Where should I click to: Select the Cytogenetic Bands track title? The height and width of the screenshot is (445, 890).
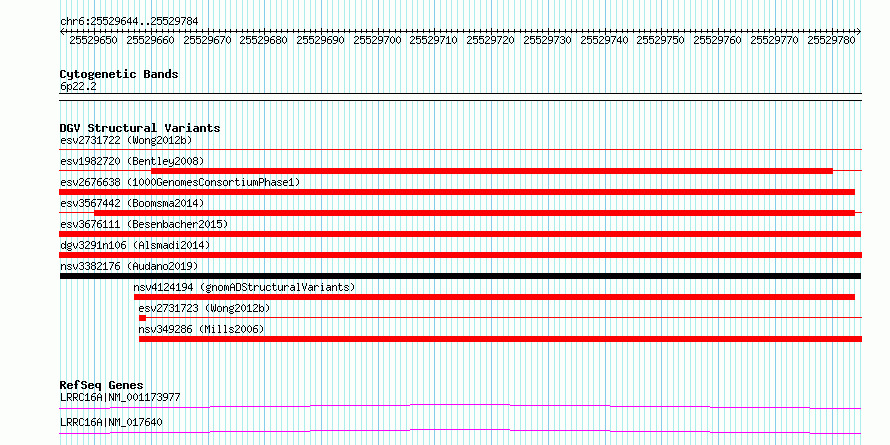pyautogui.click(x=119, y=74)
